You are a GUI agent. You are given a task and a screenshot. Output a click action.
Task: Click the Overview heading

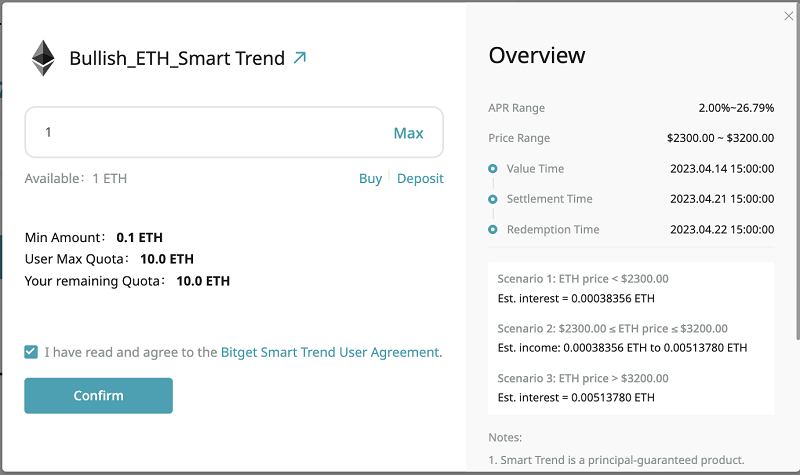[537, 55]
